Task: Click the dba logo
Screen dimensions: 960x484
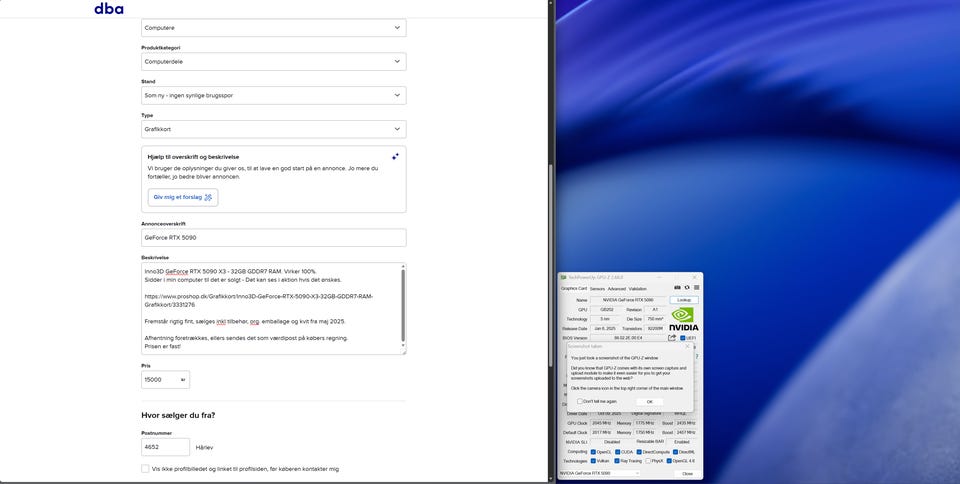Action: click(108, 9)
